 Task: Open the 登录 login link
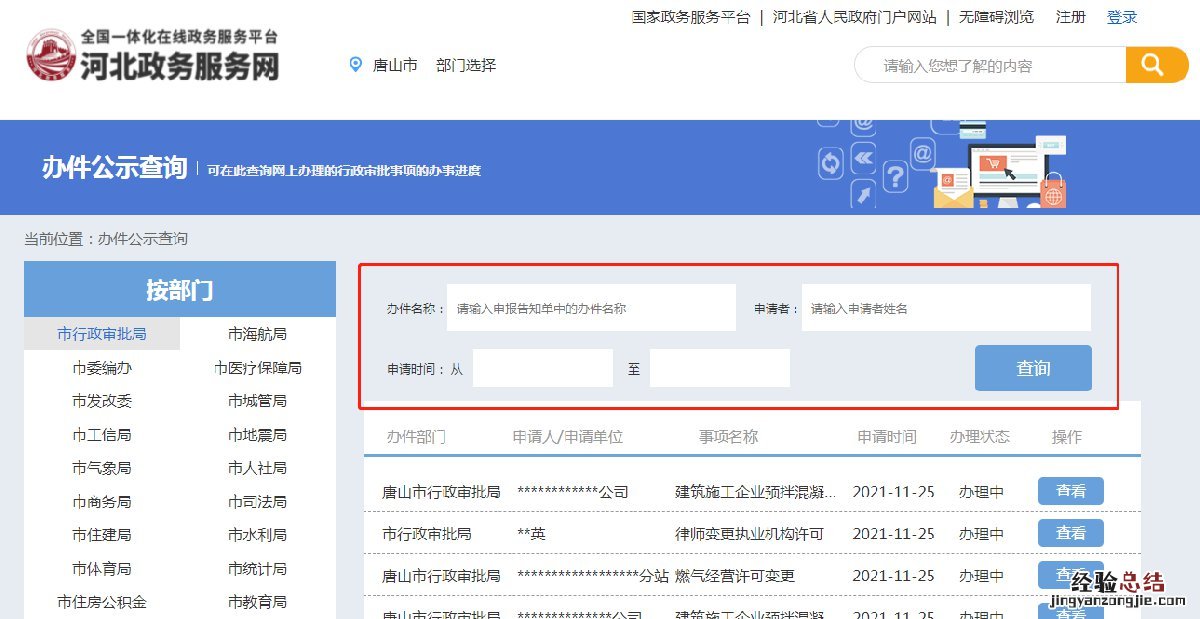[x=1122, y=17]
